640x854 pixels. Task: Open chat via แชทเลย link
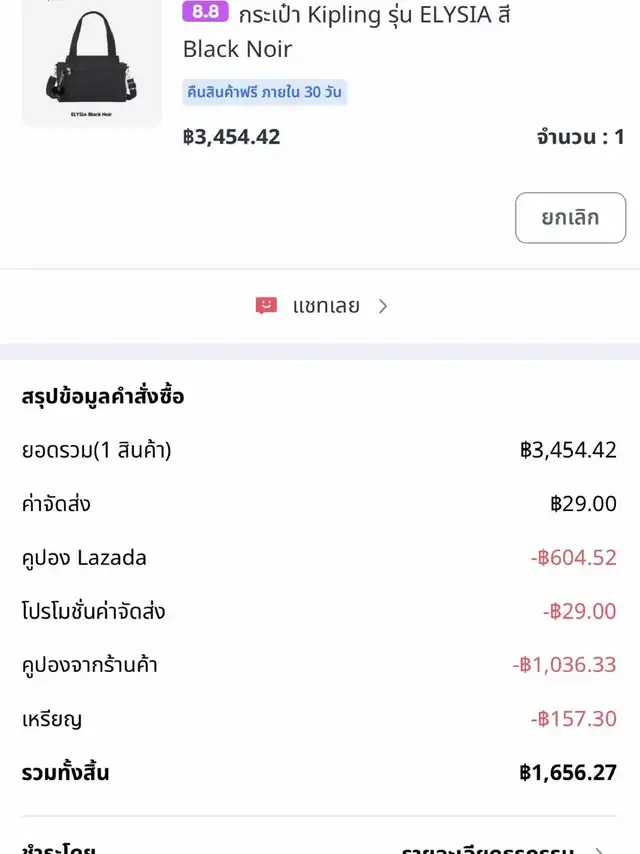pos(326,306)
